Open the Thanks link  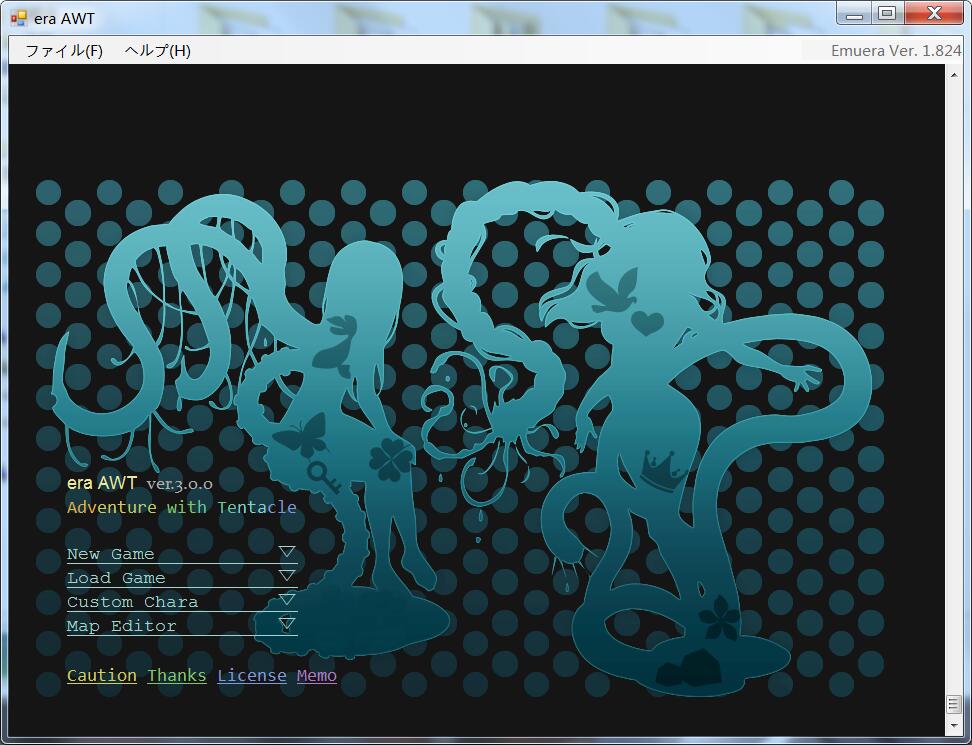[177, 675]
